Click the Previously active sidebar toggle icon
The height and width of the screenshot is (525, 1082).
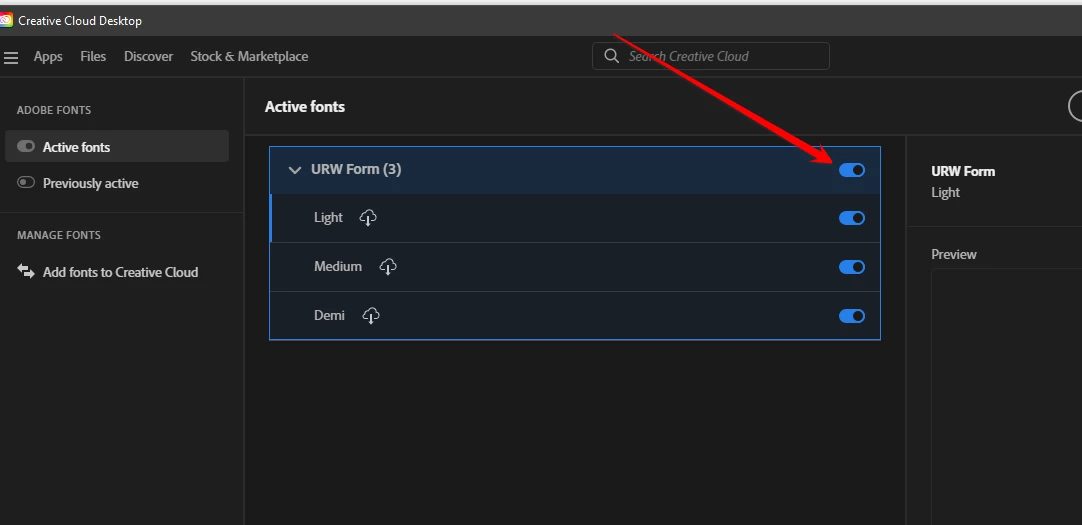click(26, 182)
